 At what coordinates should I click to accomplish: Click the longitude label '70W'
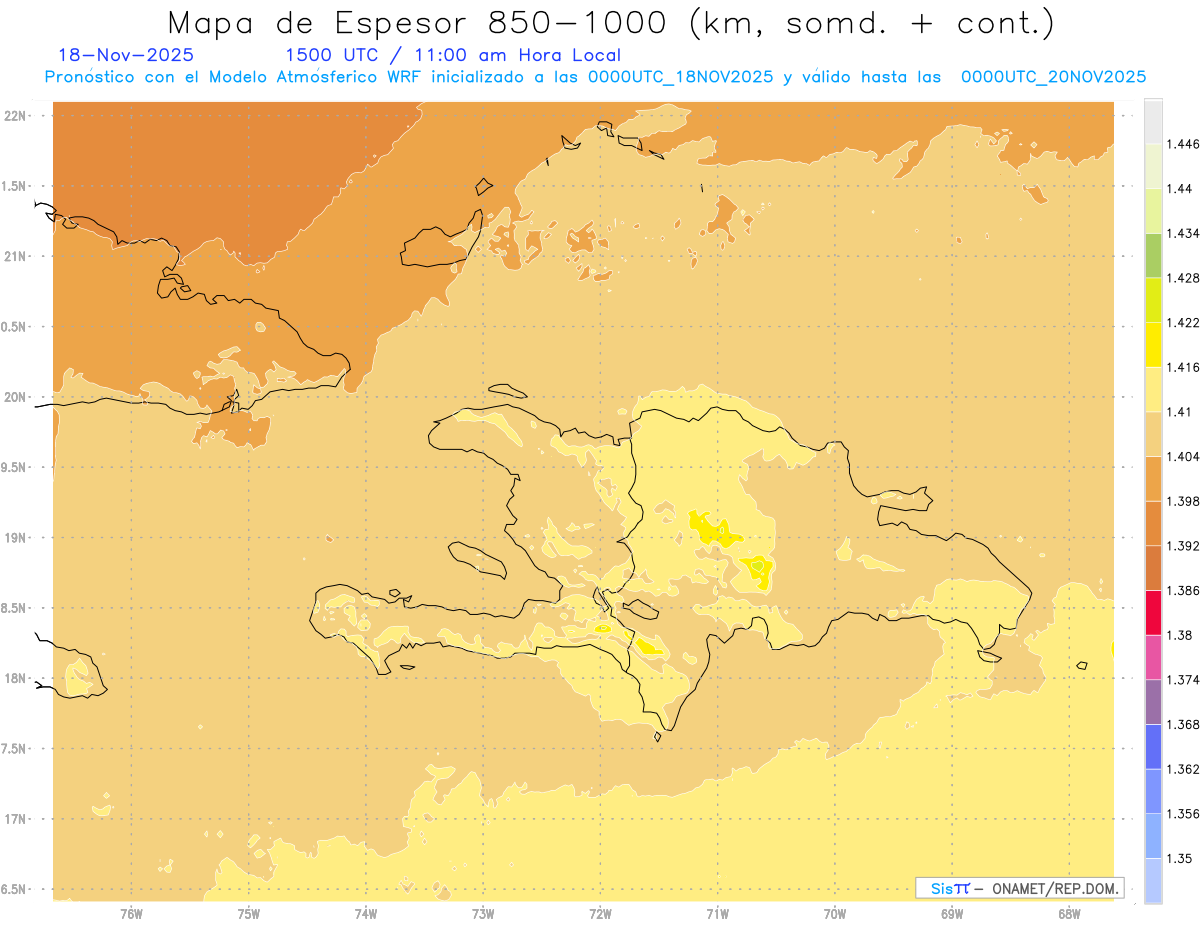tap(835, 913)
